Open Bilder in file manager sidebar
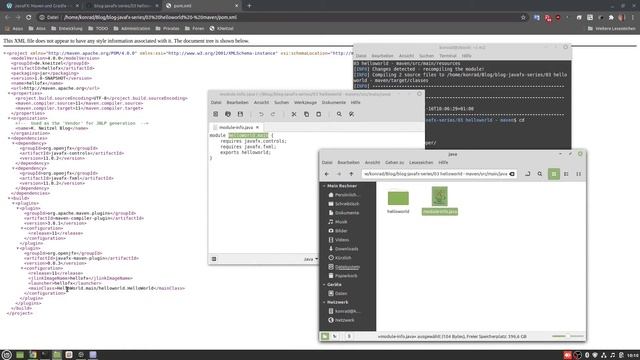This screenshot has width=640, height=360. [341, 231]
